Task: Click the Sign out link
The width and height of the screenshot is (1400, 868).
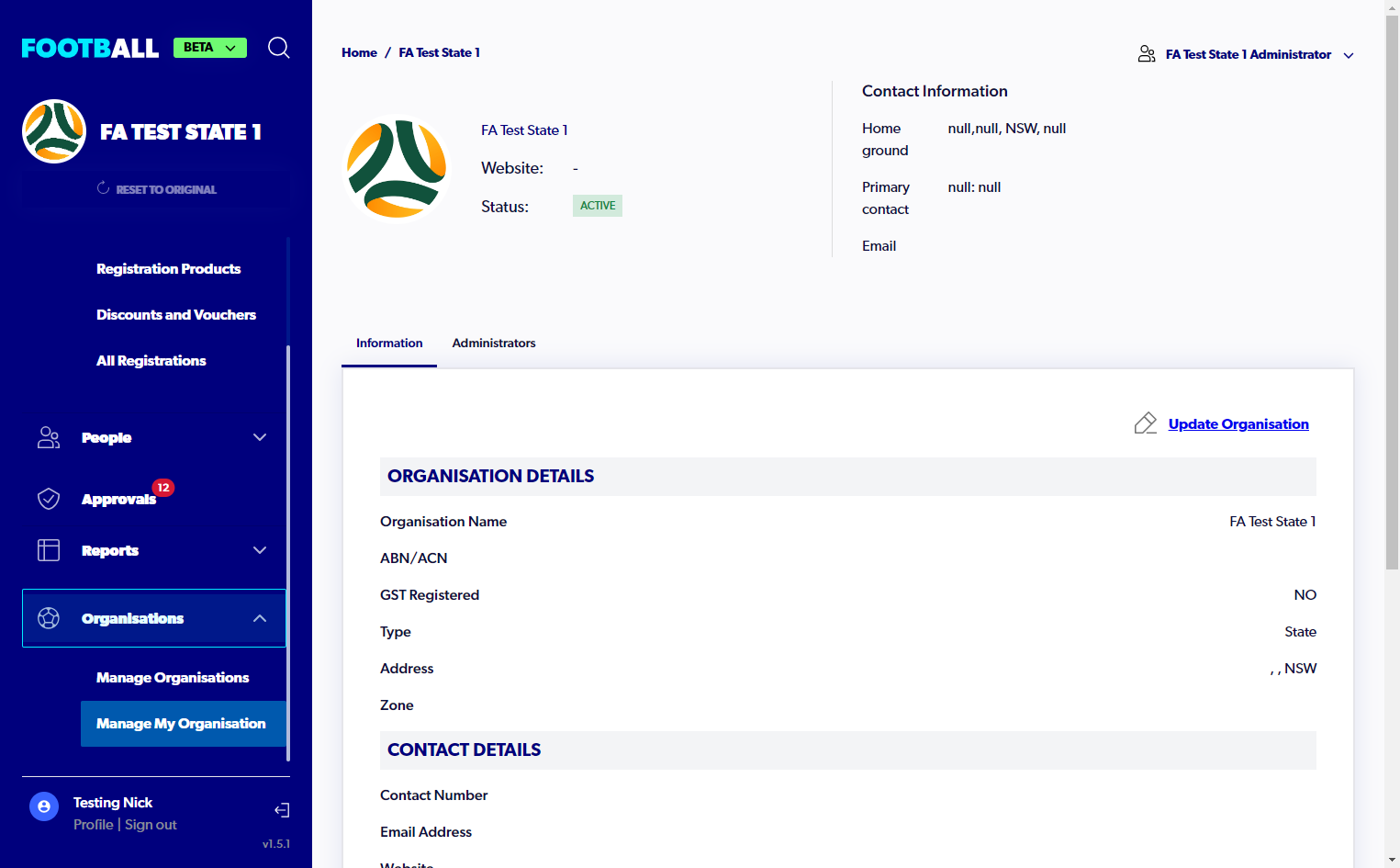Action: point(151,825)
